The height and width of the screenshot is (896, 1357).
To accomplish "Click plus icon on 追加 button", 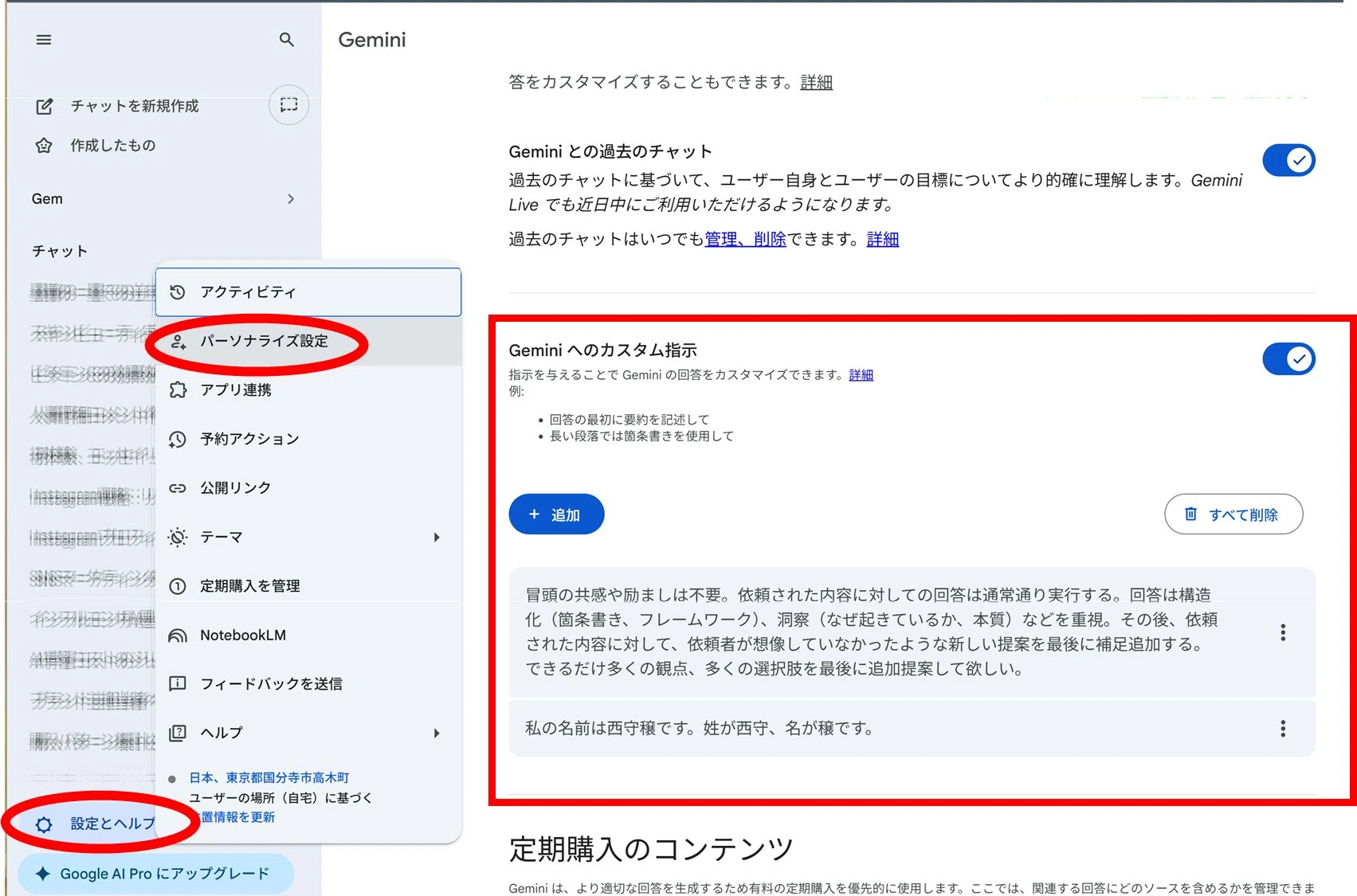I will 534,515.
